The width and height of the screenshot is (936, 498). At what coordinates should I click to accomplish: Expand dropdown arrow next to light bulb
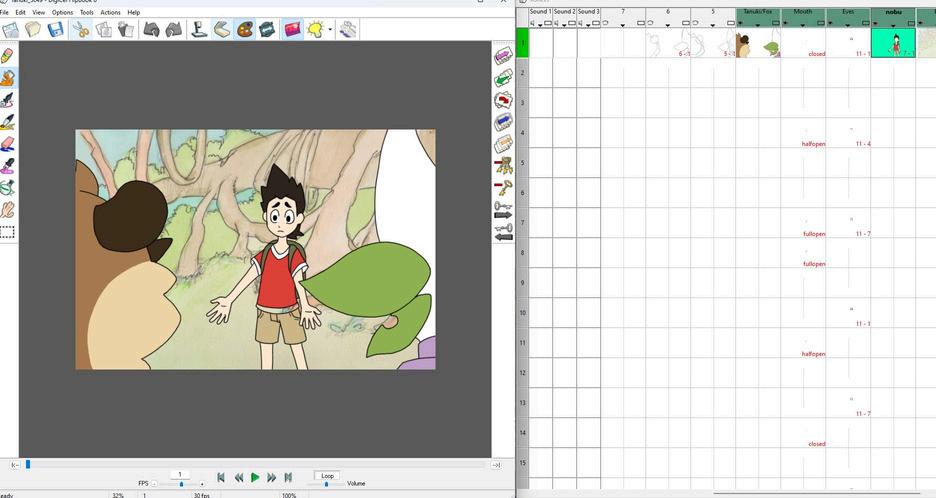(331, 30)
